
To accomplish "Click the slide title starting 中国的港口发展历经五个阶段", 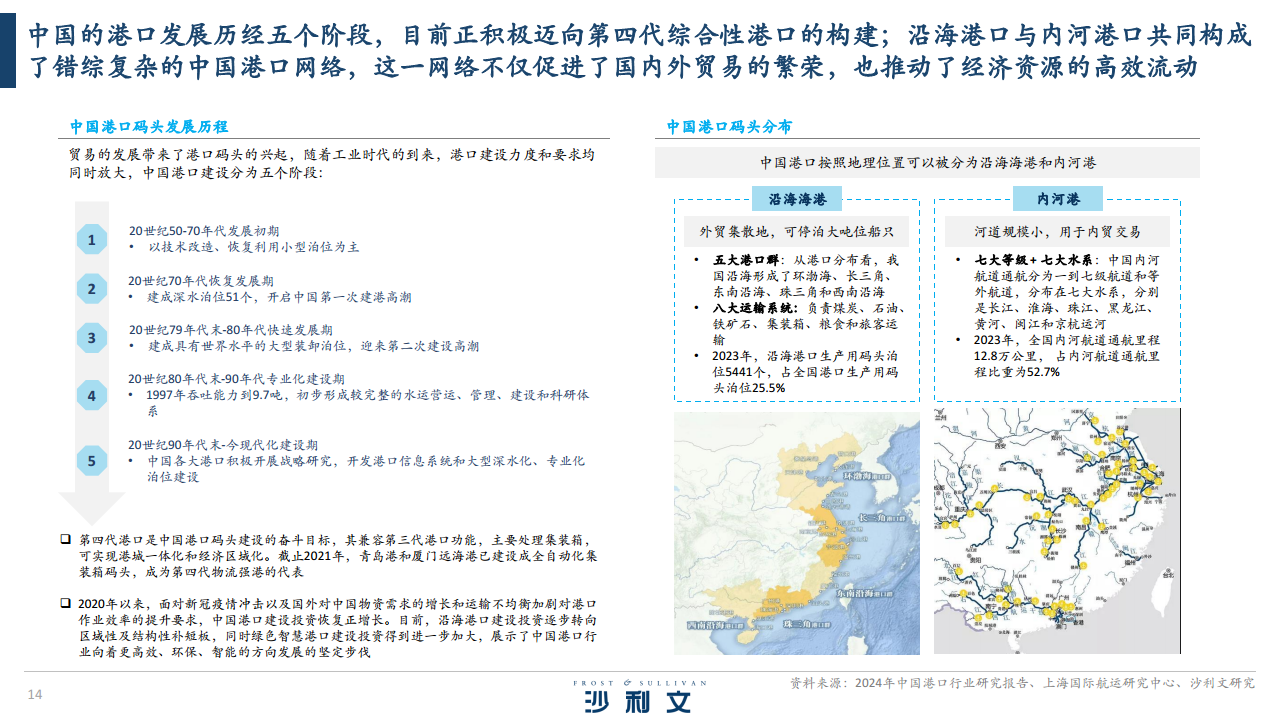I will 638,51.
